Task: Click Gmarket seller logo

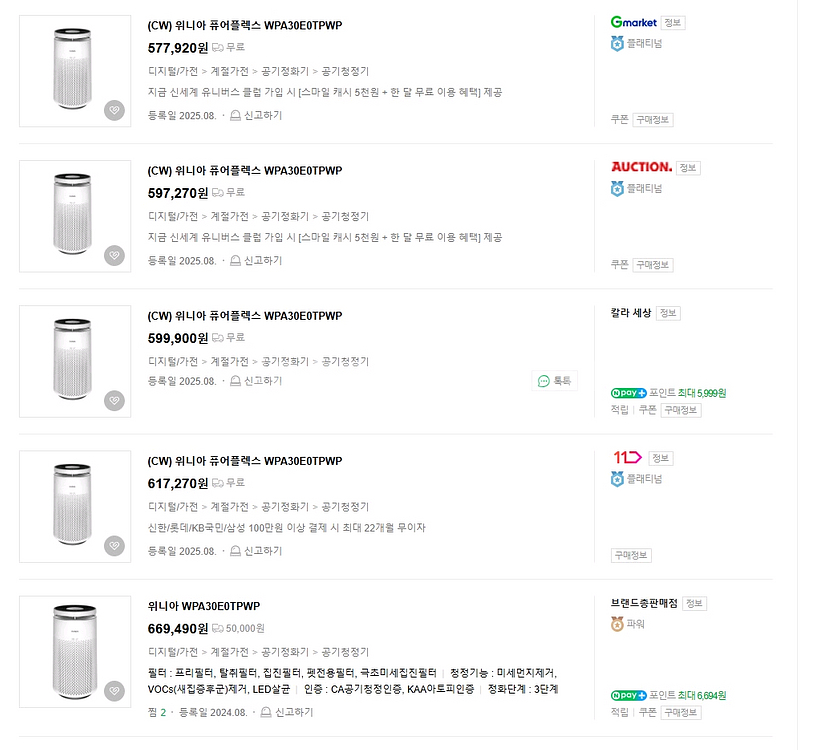Action: [x=633, y=22]
